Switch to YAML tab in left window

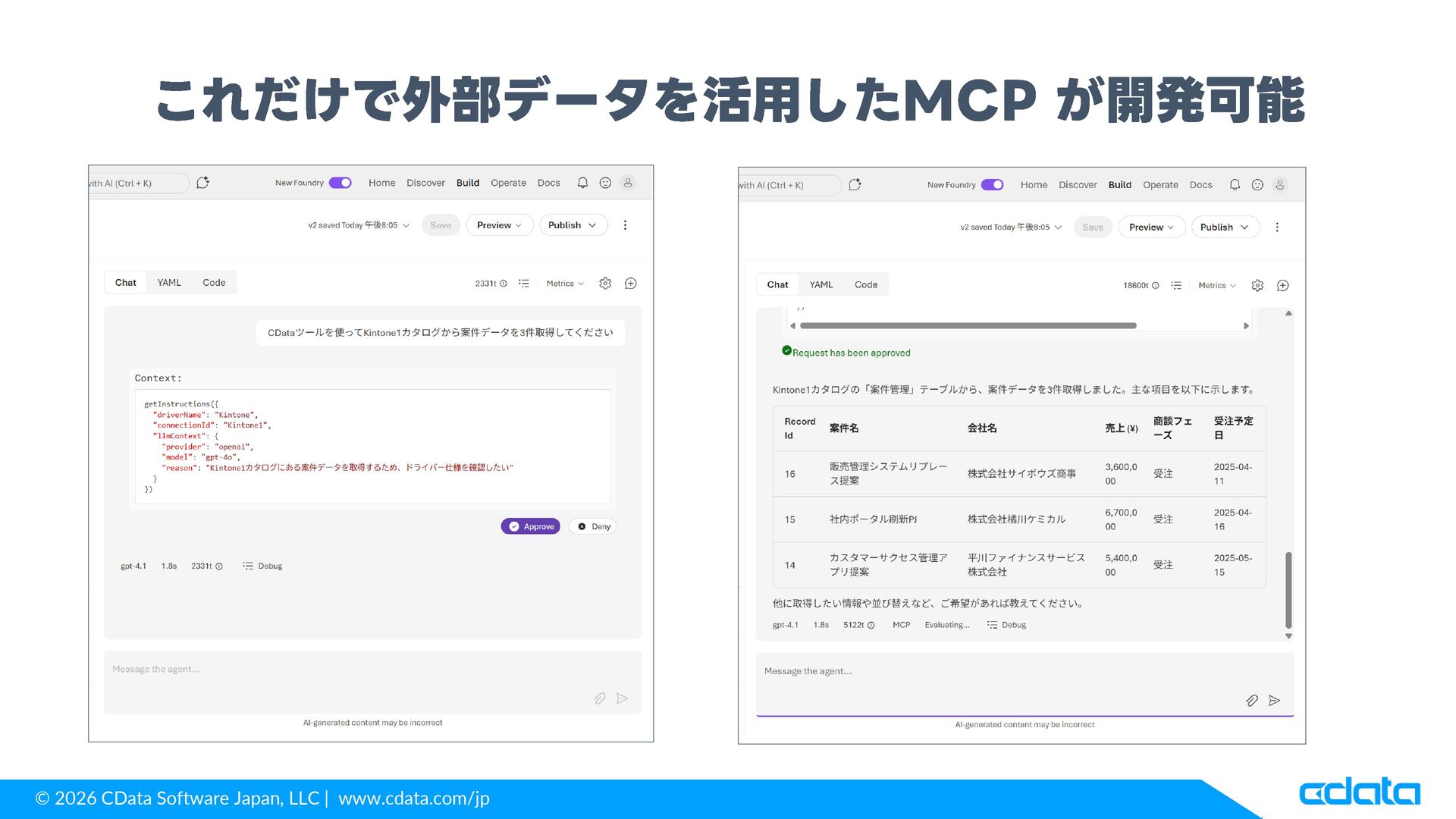click(169, 283)
